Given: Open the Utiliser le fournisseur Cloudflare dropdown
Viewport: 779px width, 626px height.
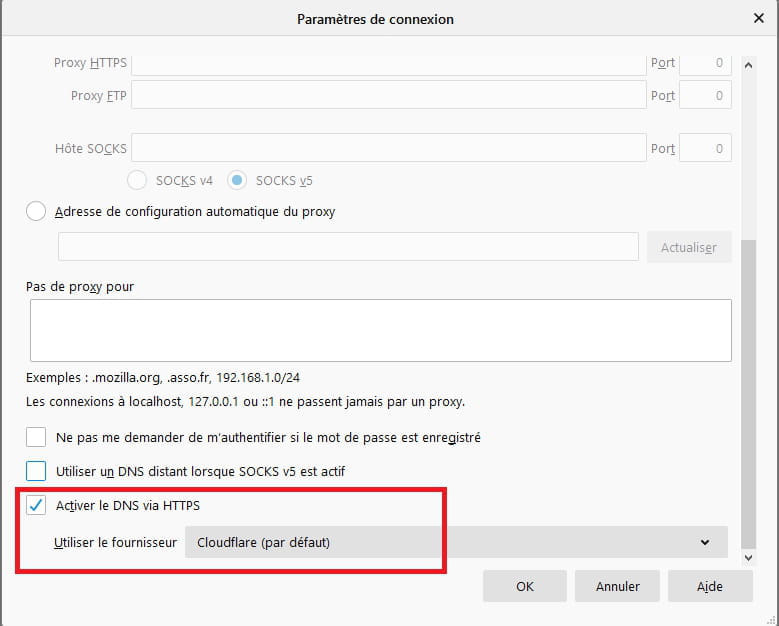Looking at the screenshot, I should pos(456,542).
